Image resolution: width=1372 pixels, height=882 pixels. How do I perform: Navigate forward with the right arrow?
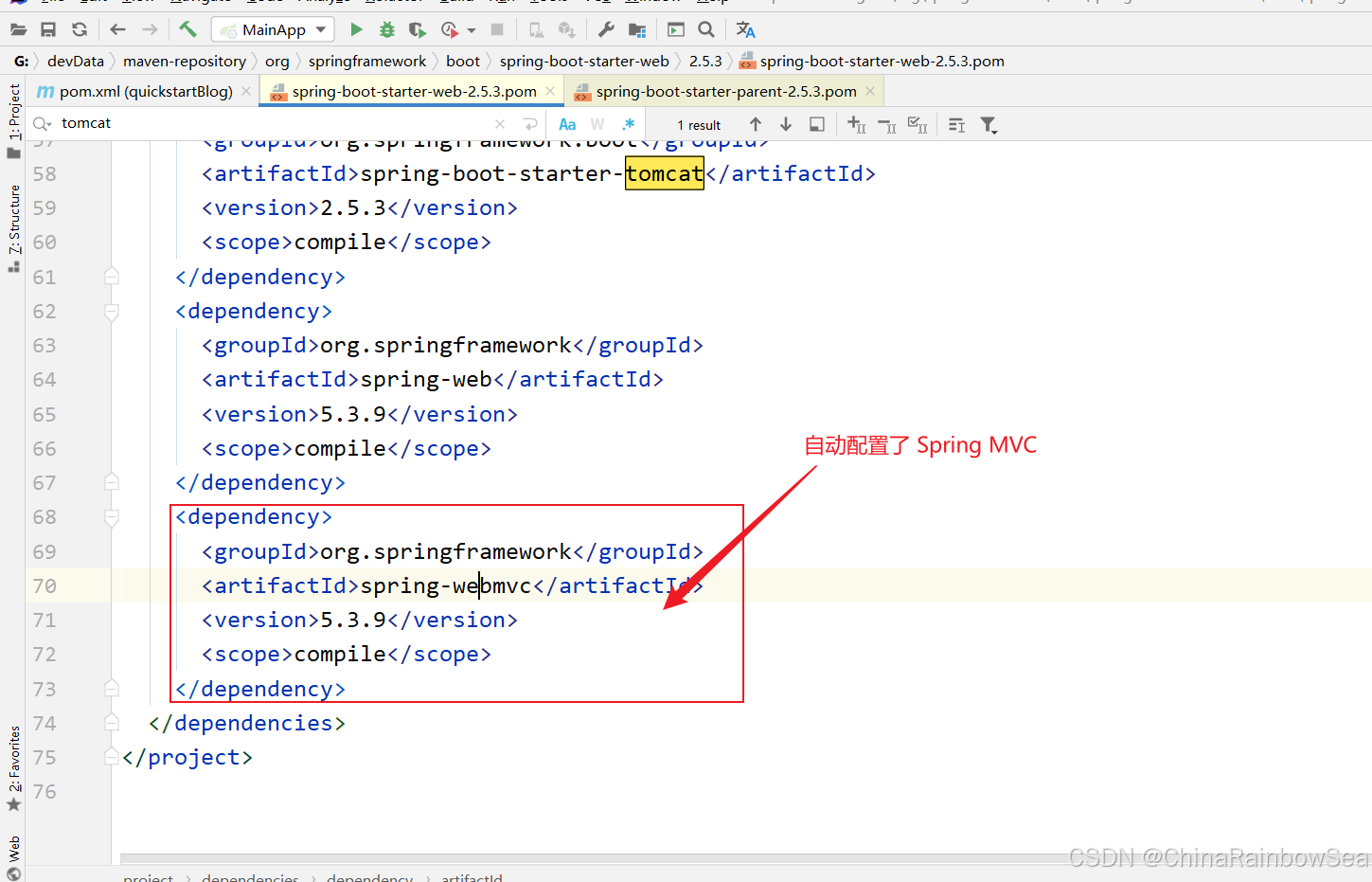click(x=150, y=29)
